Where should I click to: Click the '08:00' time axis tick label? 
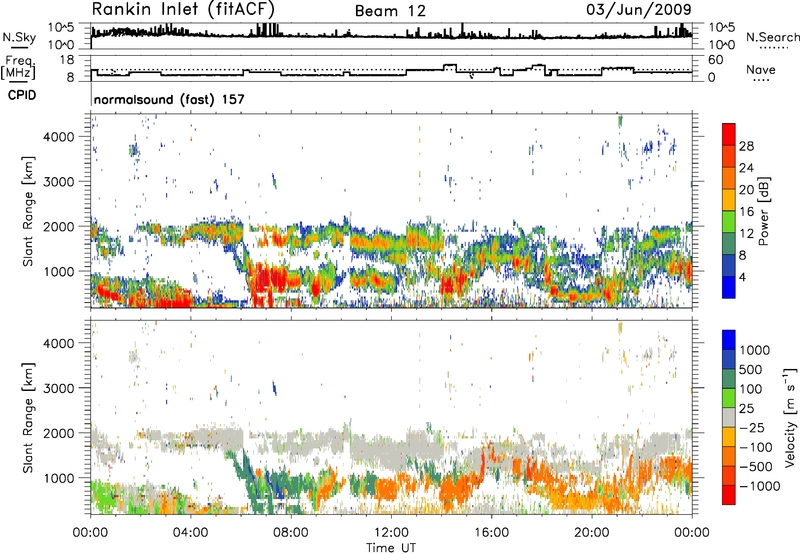[291, 533]
